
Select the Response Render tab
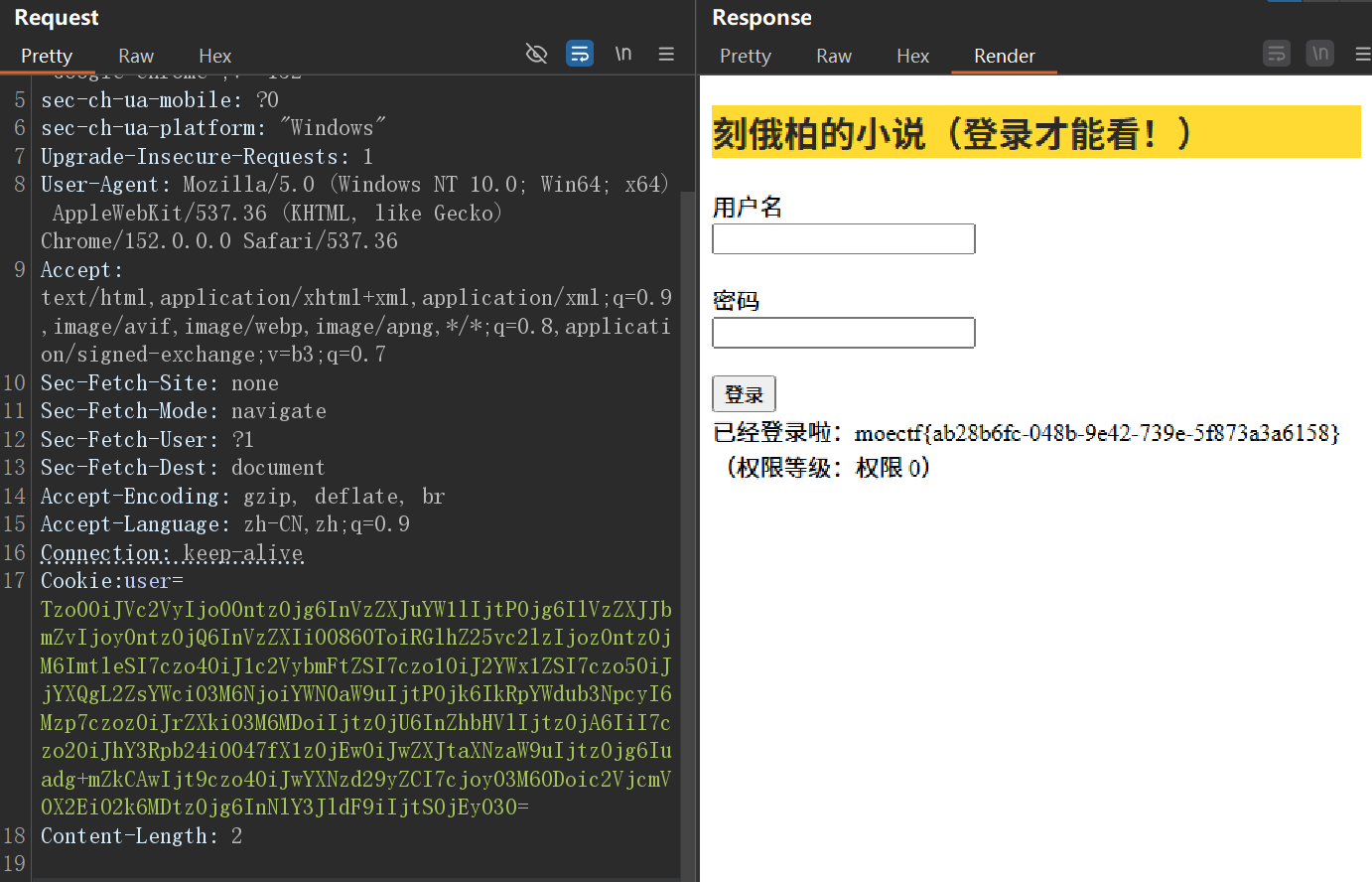pos(1005,56)
